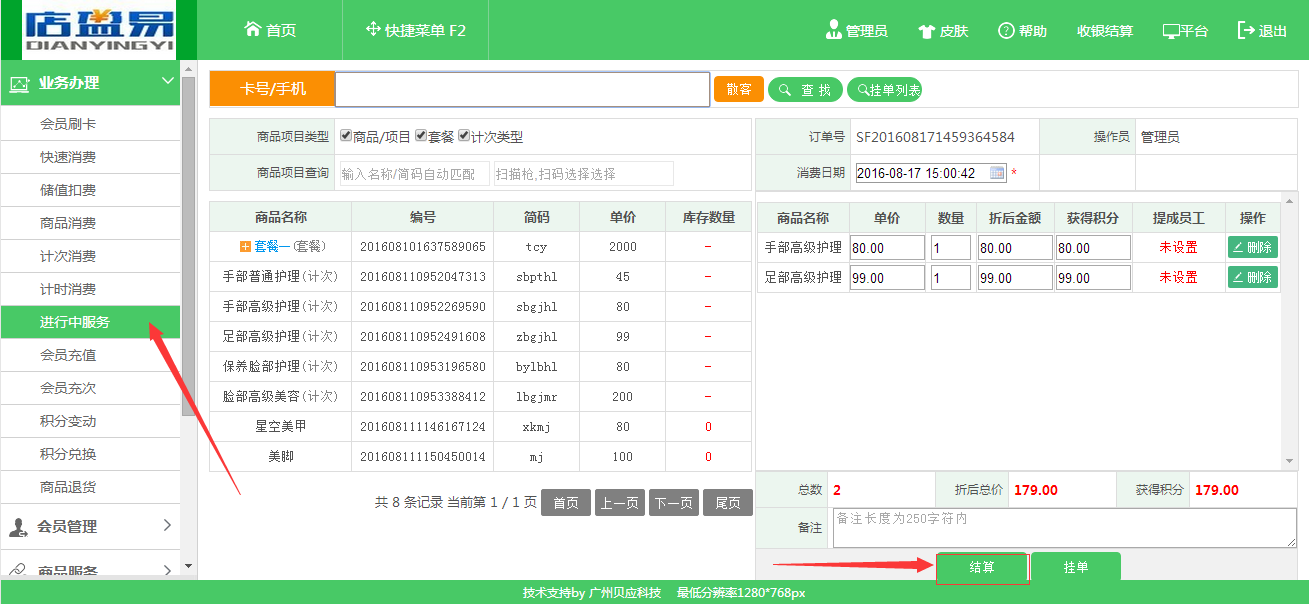The height and width of the screenshot is (604, 1309).
Task: Open the calendar icon in 消费日期 field
Action: [x=997, y=173]
